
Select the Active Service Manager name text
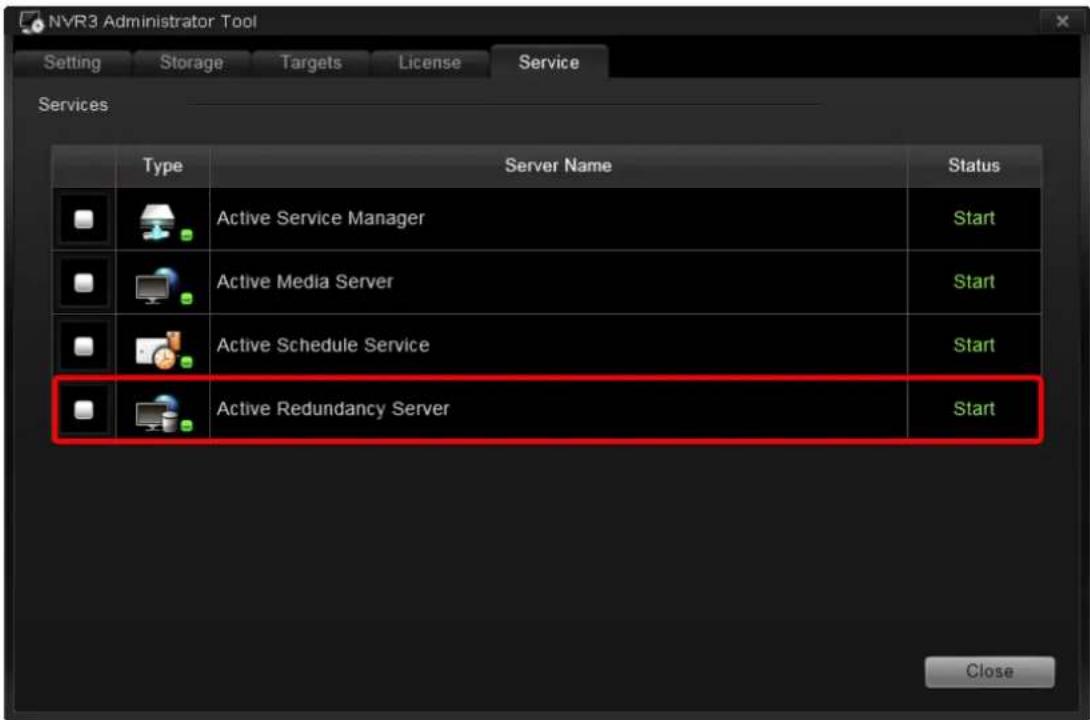[x=320, y=218]
